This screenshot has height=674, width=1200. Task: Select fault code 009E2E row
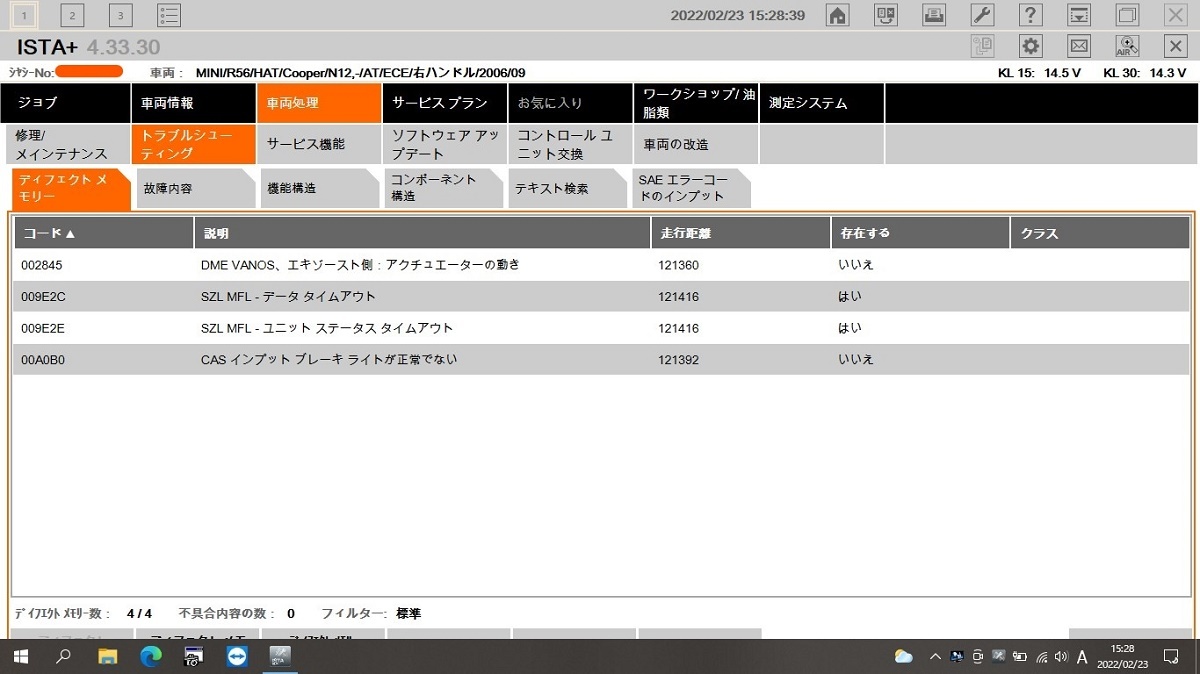click(602, 328)
